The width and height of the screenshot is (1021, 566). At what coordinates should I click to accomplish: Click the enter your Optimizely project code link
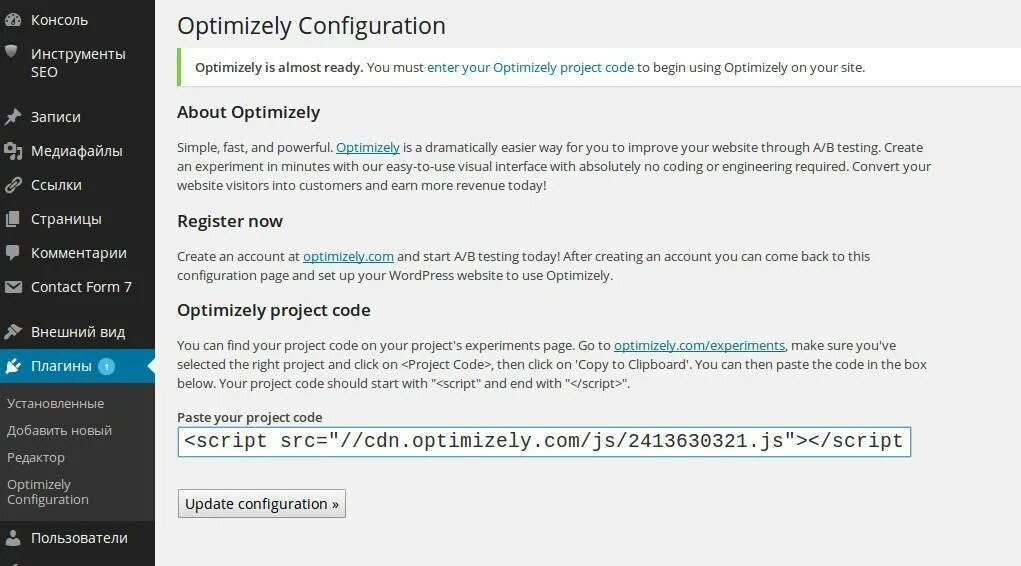tap(530, 67)
